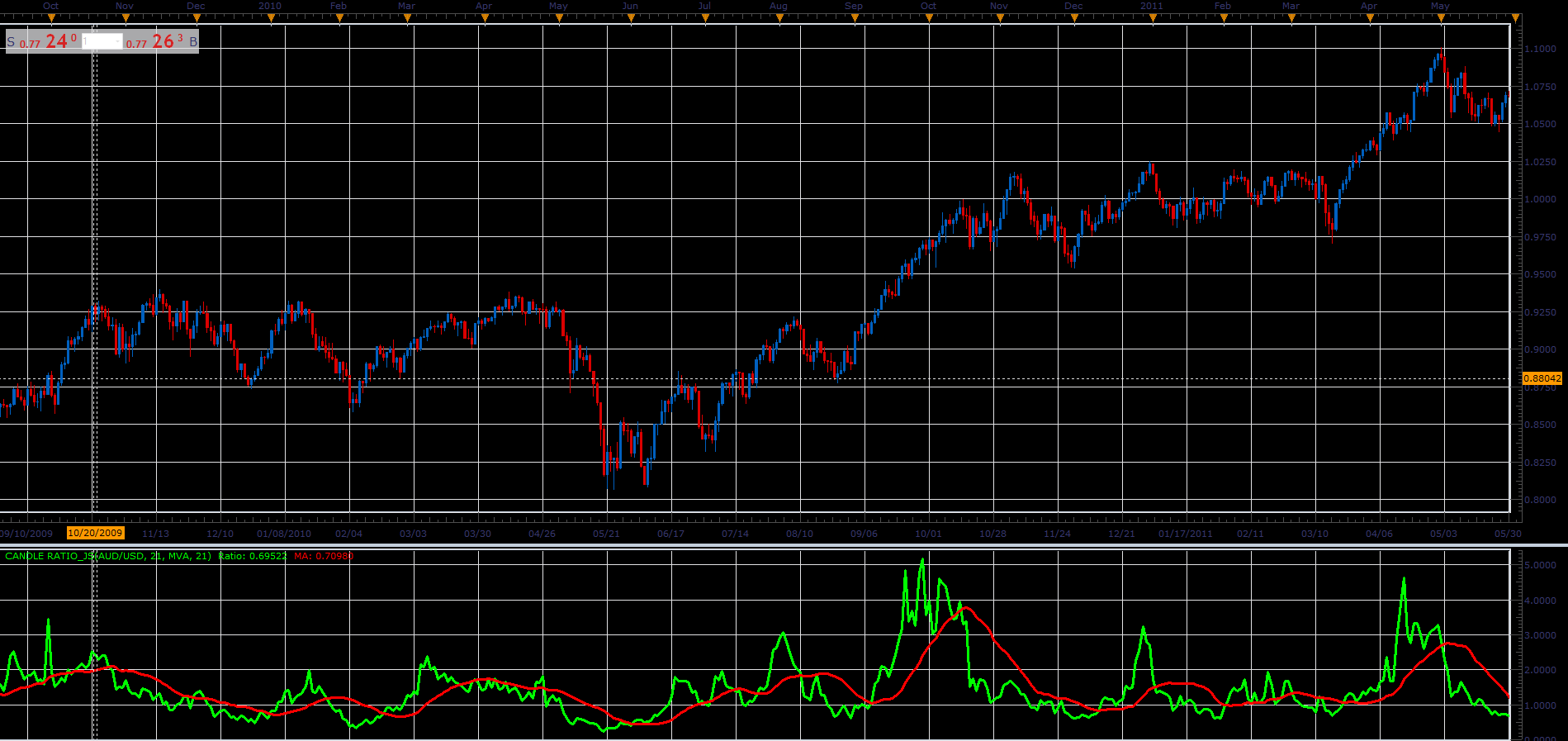
Task: Click the 12/10 date label
Action: coord(220,534)
